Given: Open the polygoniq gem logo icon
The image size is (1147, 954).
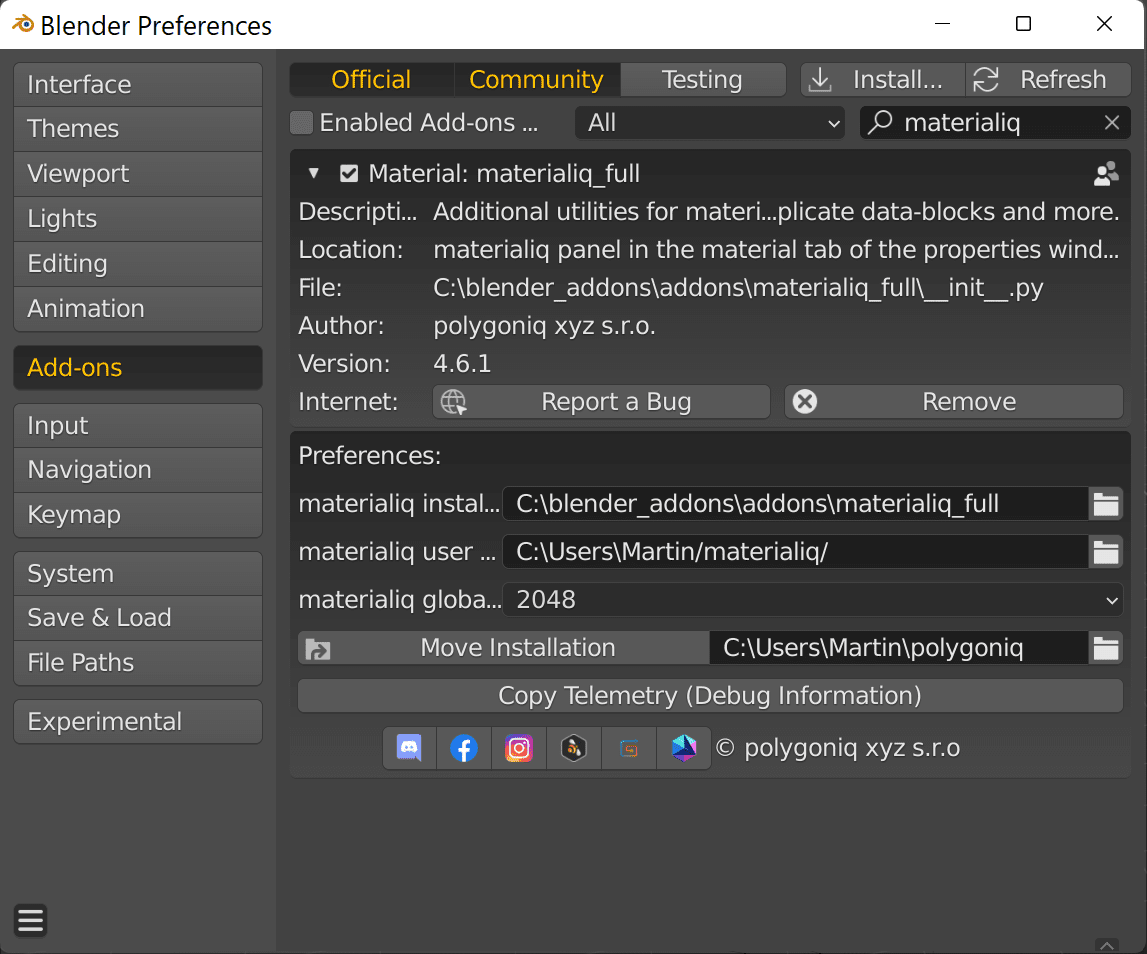Looking at the screenshot, I should 684,748.
